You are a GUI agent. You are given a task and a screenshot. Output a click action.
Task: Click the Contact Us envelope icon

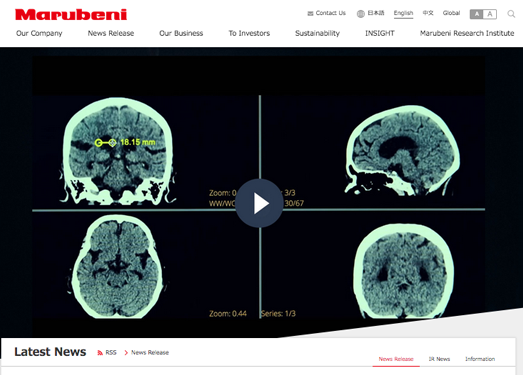tap(310, 13)
